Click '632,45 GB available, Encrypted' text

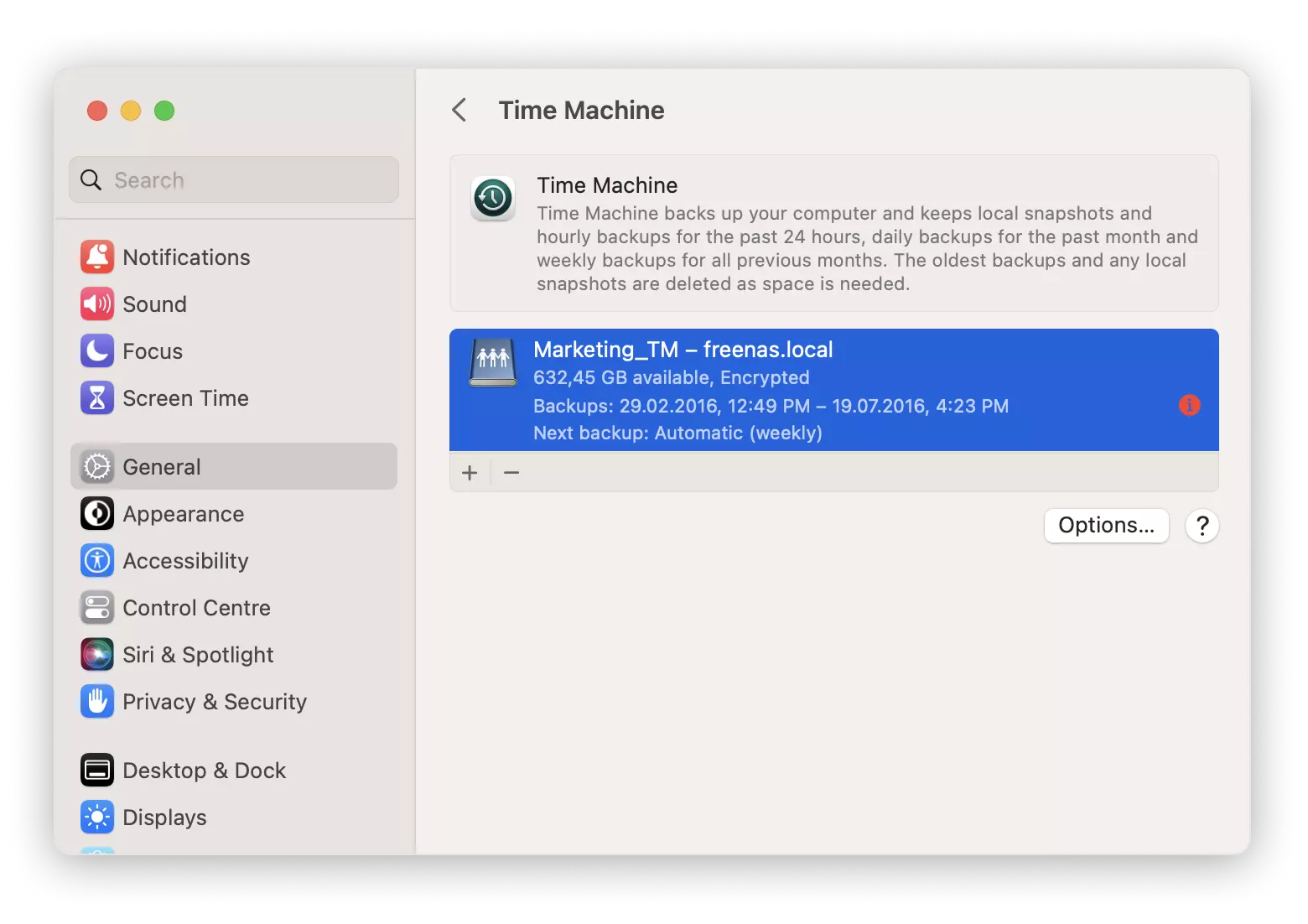coord(672,378)
